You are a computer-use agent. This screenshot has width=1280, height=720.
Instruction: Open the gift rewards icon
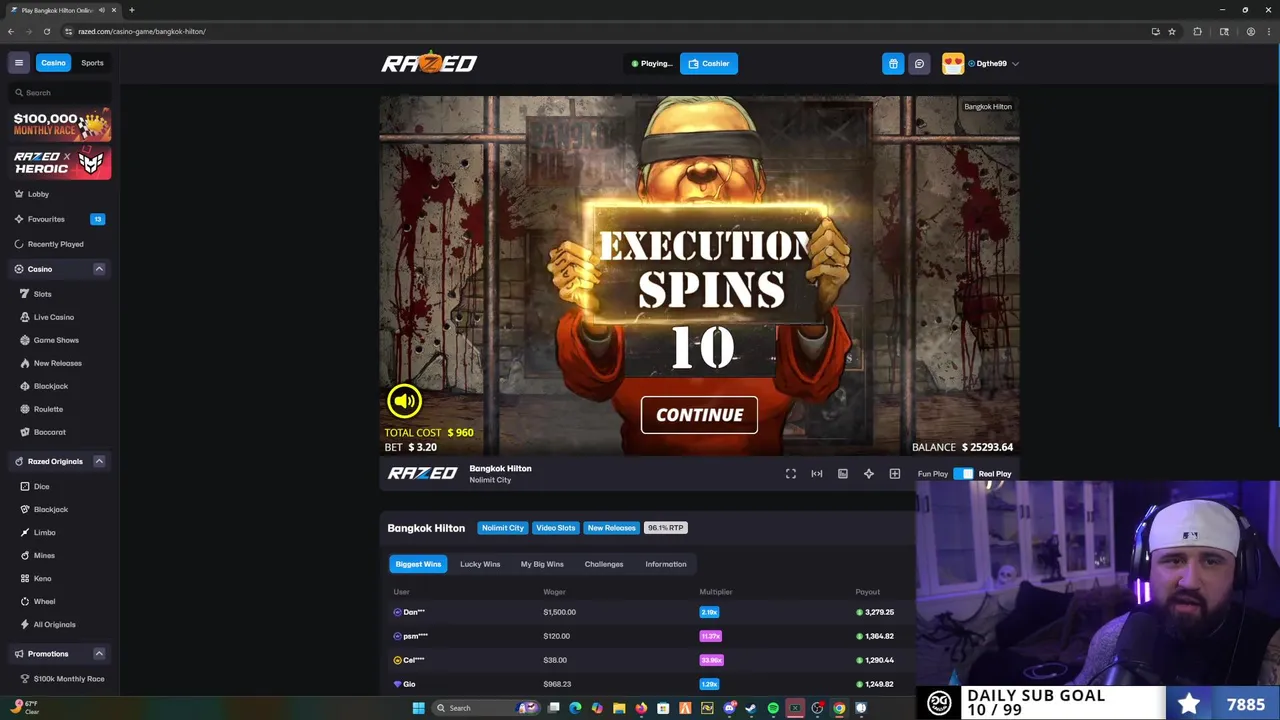(x=893, y=63)
